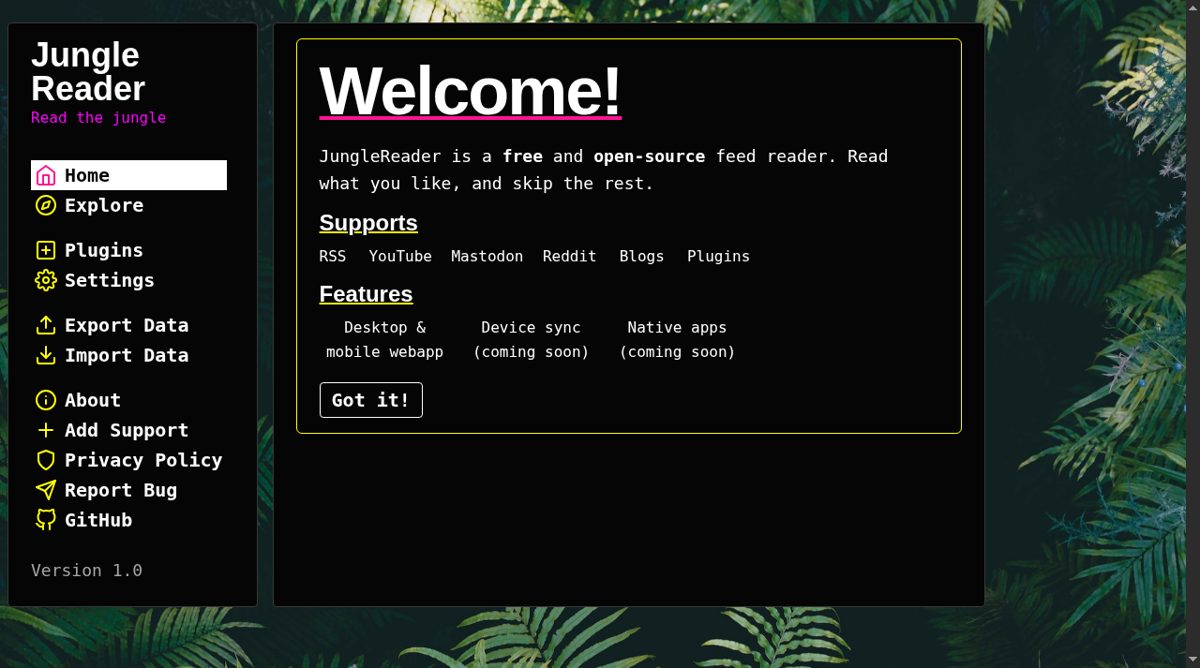Click the Plugins label under Supports
Viewport: 1200px width, 668px height.
(x=718, y=256)
